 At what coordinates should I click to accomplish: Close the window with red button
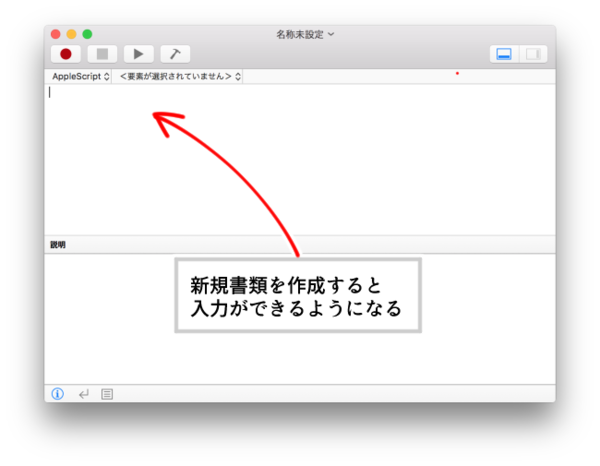tap(55, 34)
